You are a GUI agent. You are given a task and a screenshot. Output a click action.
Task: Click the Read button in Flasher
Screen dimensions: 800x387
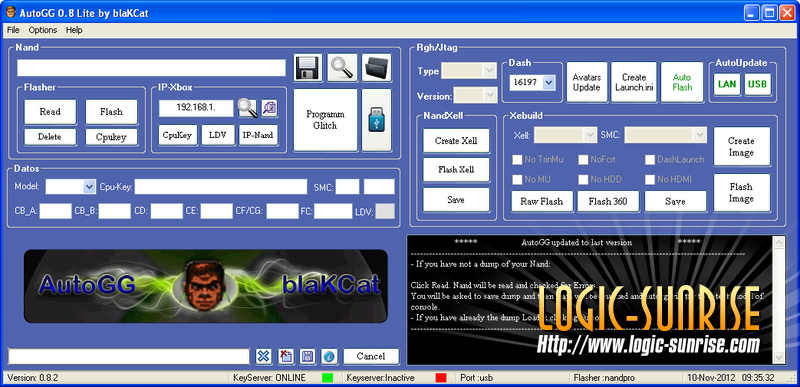(50, 112)
